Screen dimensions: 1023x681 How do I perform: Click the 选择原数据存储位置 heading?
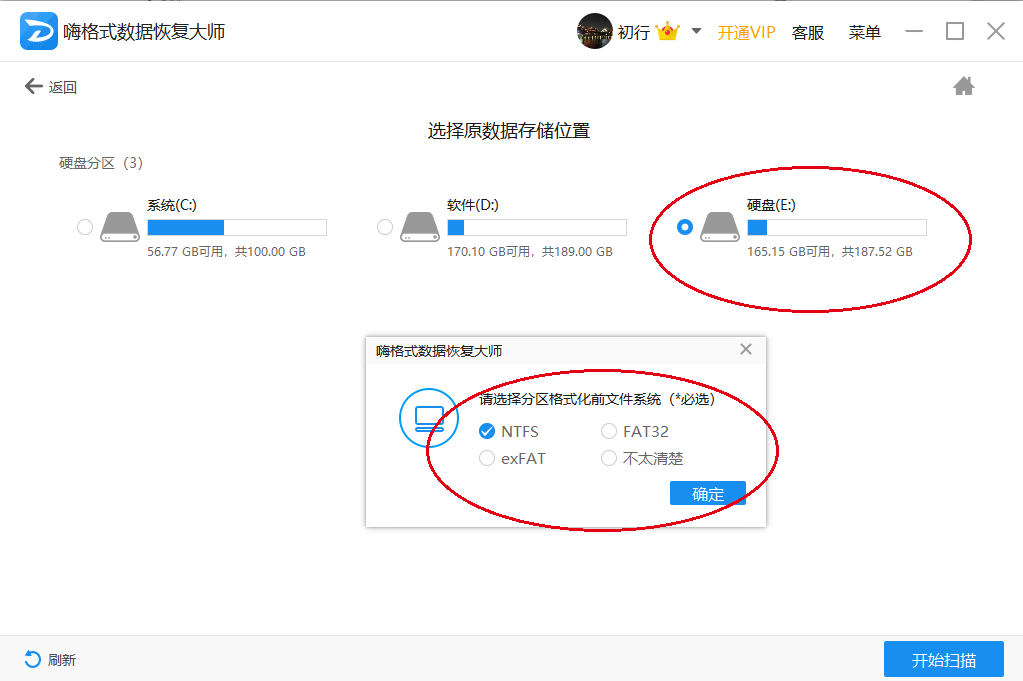(x=509, y=131)
